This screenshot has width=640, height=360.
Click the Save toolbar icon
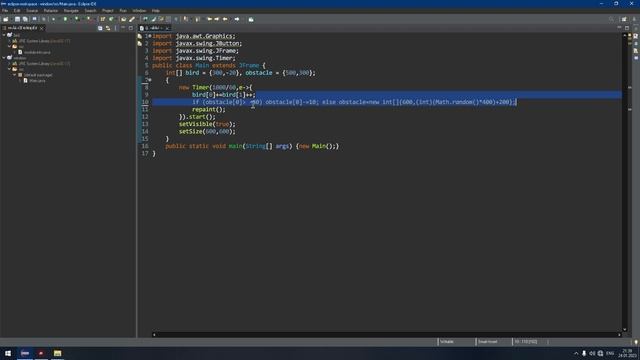17,19
